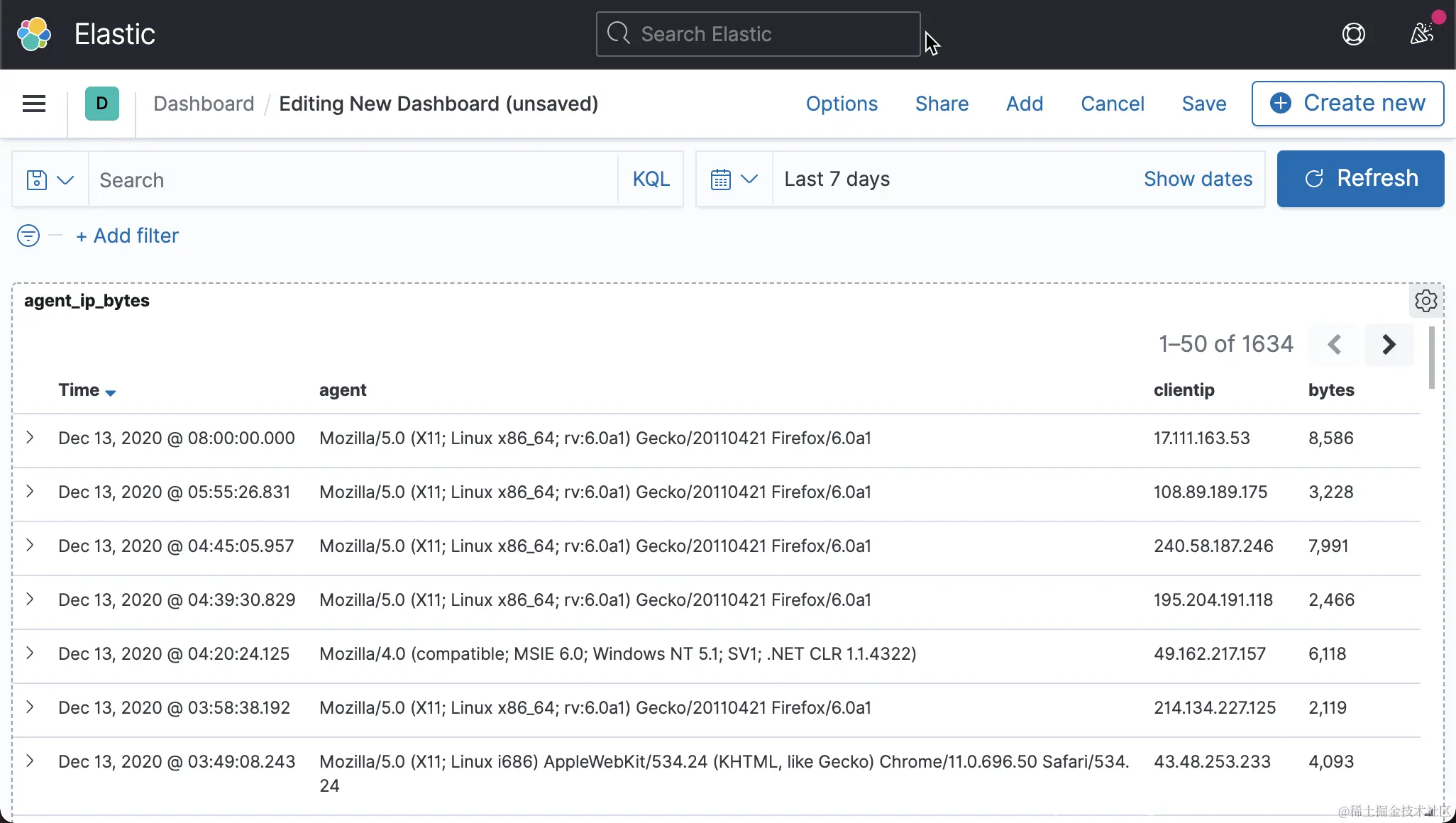The image size is (1456, 823).
Task: Expand the 08:00:00.000 log row
Action: 30,438
